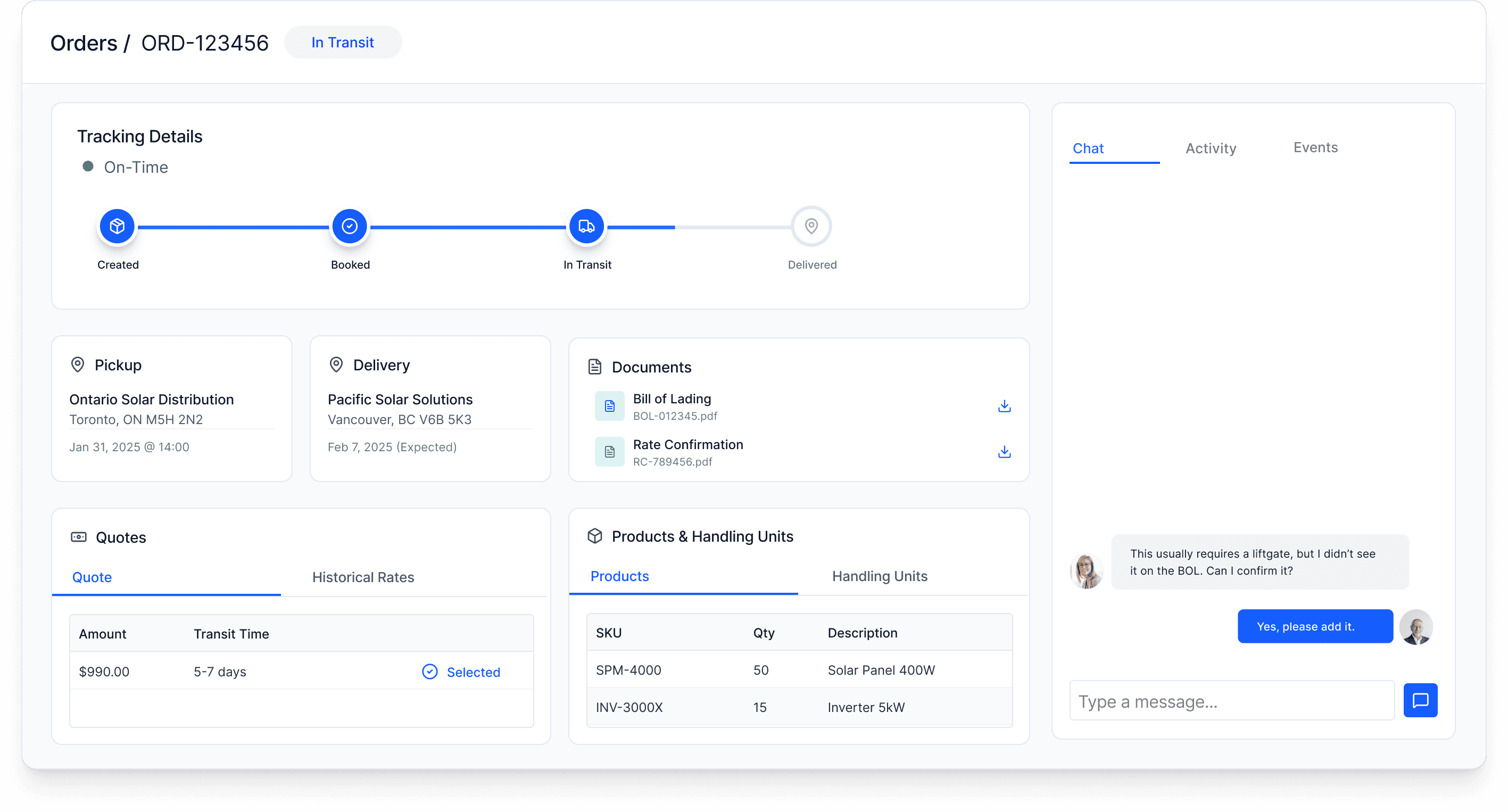Open the Events tab

pyautogui.click(x=1315, y=147)
